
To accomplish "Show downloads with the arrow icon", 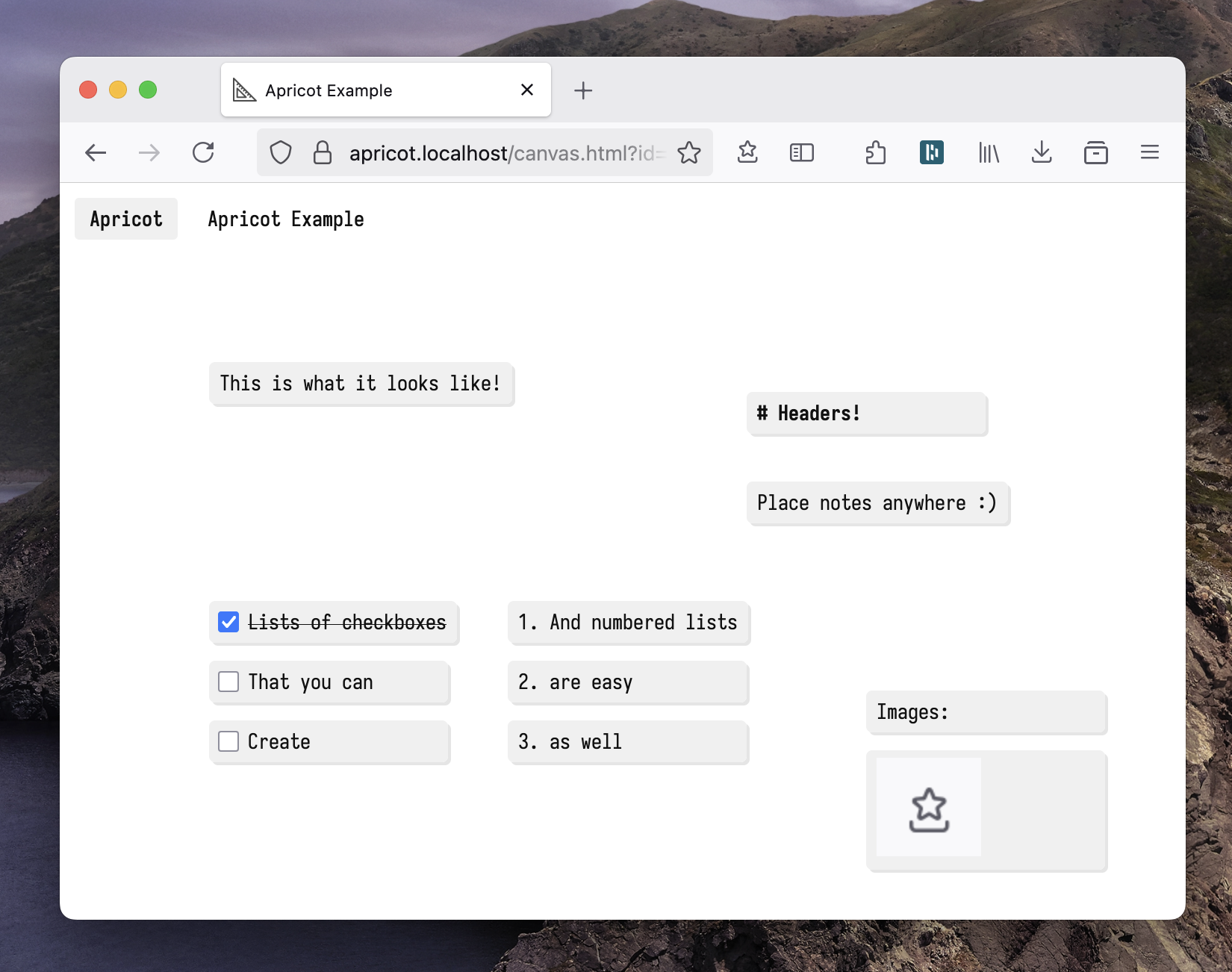I will [1041, 153].
